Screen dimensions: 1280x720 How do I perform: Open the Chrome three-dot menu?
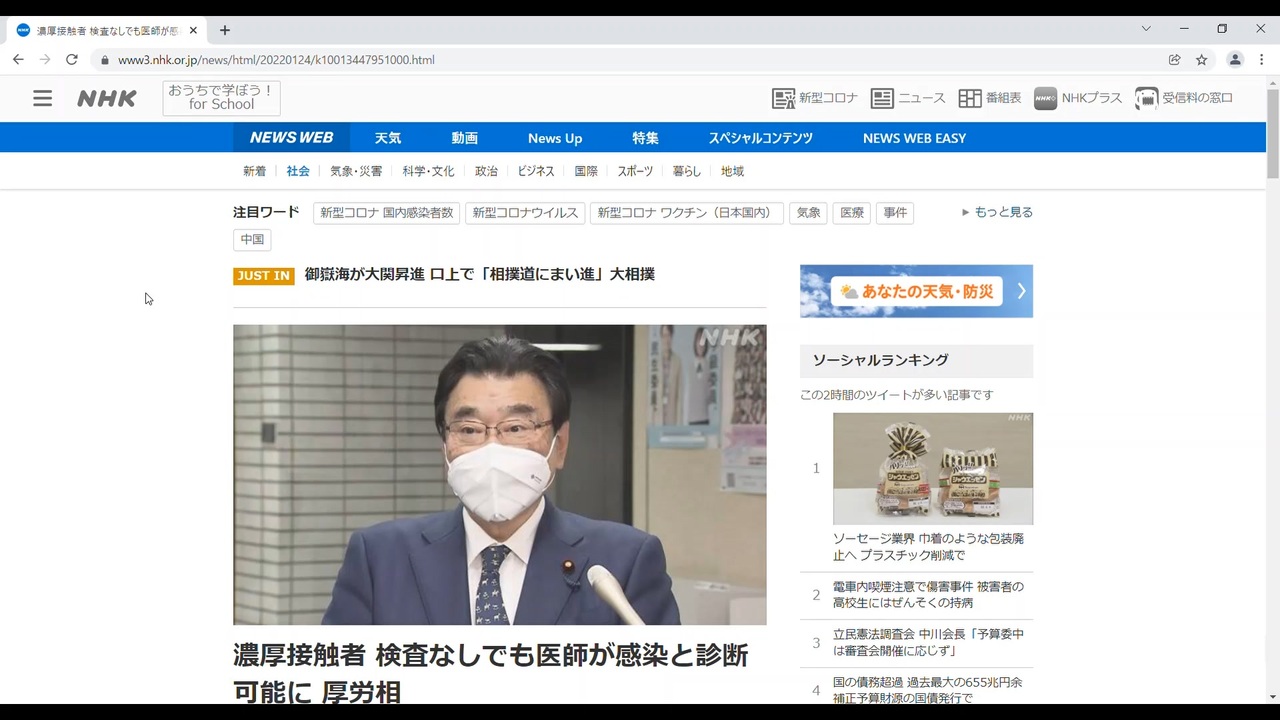tap(1261, 60)
